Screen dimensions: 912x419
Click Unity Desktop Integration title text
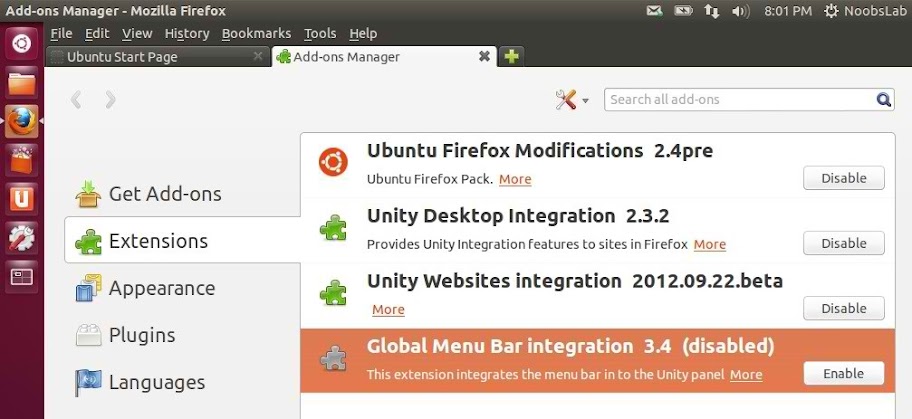[491, 216]
